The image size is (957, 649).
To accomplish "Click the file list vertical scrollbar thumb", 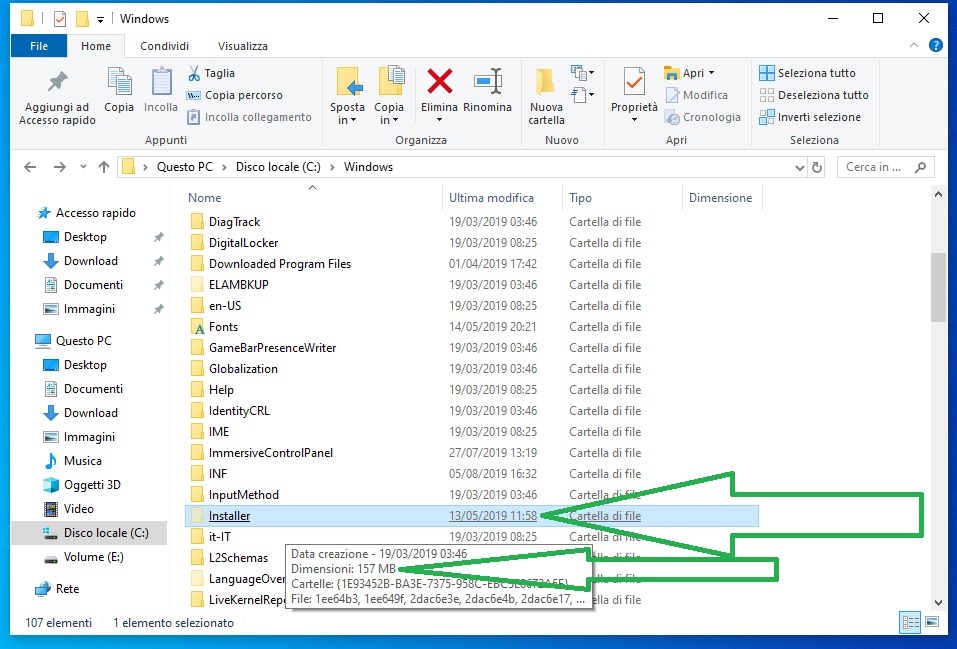I will 938,287.
